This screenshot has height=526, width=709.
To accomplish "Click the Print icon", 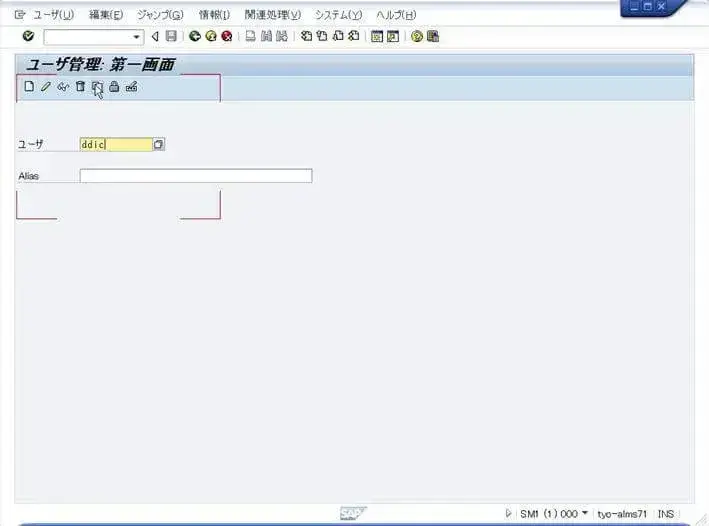I will point(251,36).
